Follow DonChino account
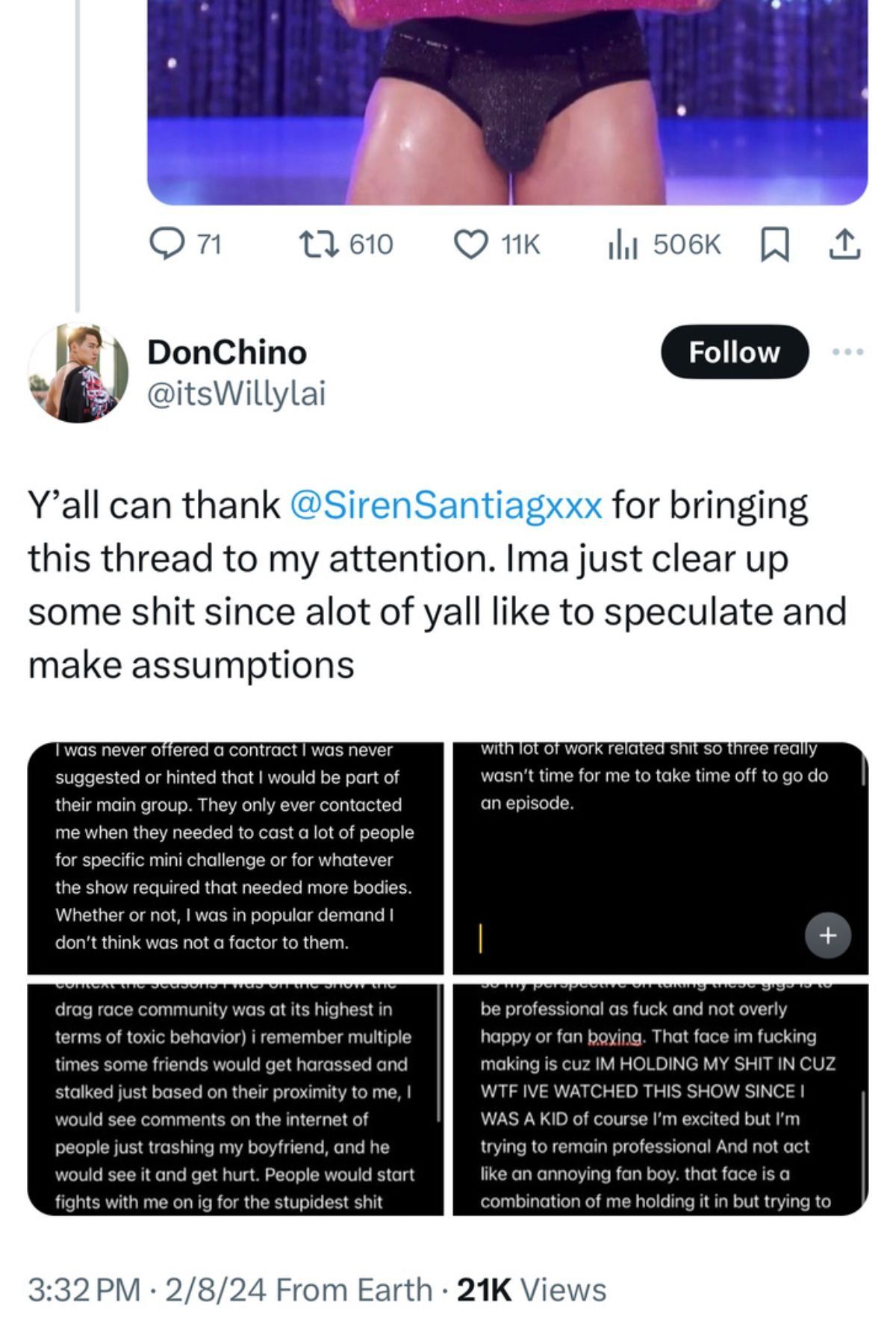The image size is (896, 1329). tap(734, 352)
